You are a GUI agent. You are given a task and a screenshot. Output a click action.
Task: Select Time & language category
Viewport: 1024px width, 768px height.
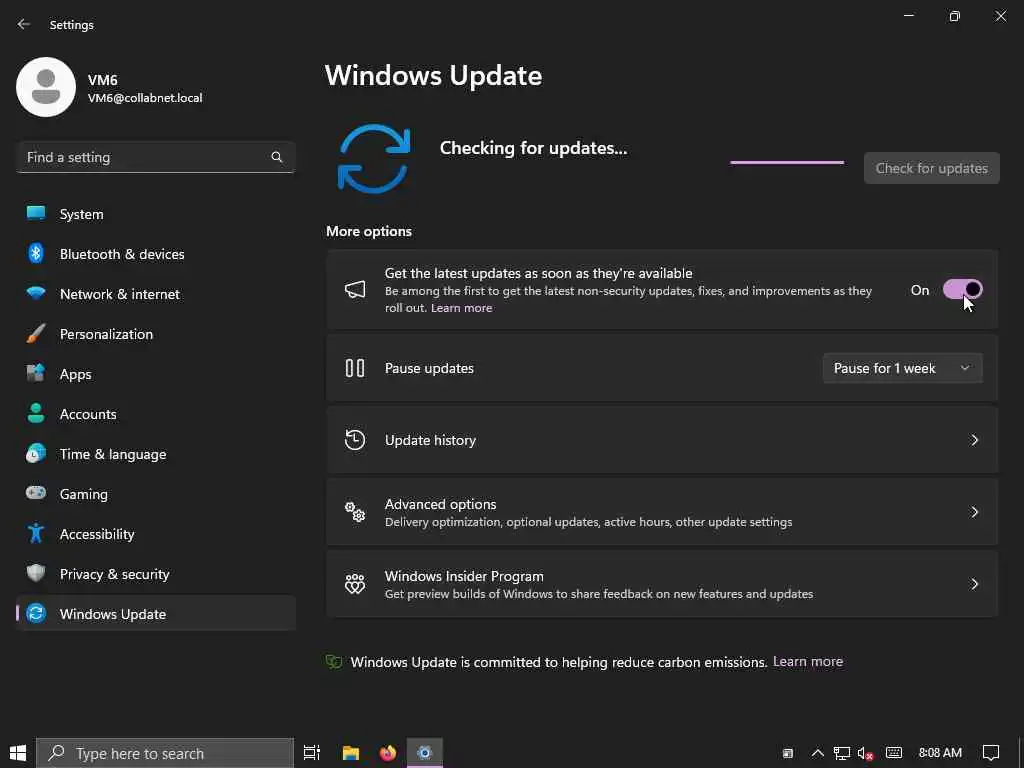coord(155,454)
